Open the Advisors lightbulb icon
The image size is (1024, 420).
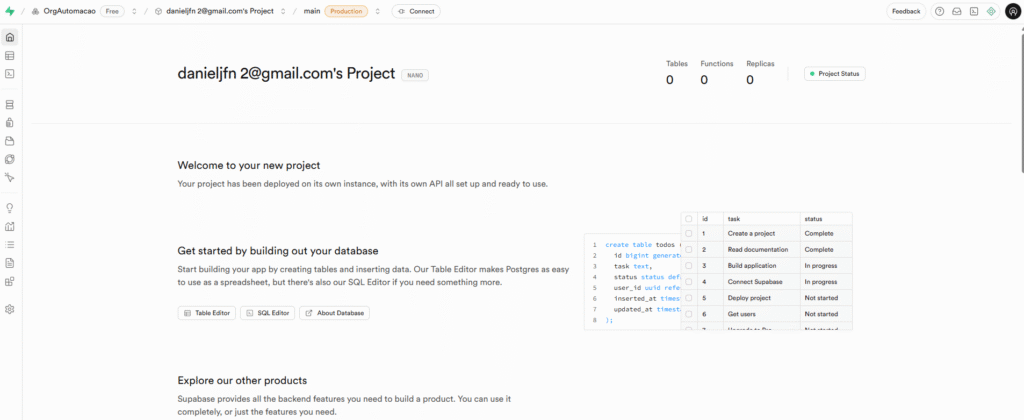click(10, 208)
